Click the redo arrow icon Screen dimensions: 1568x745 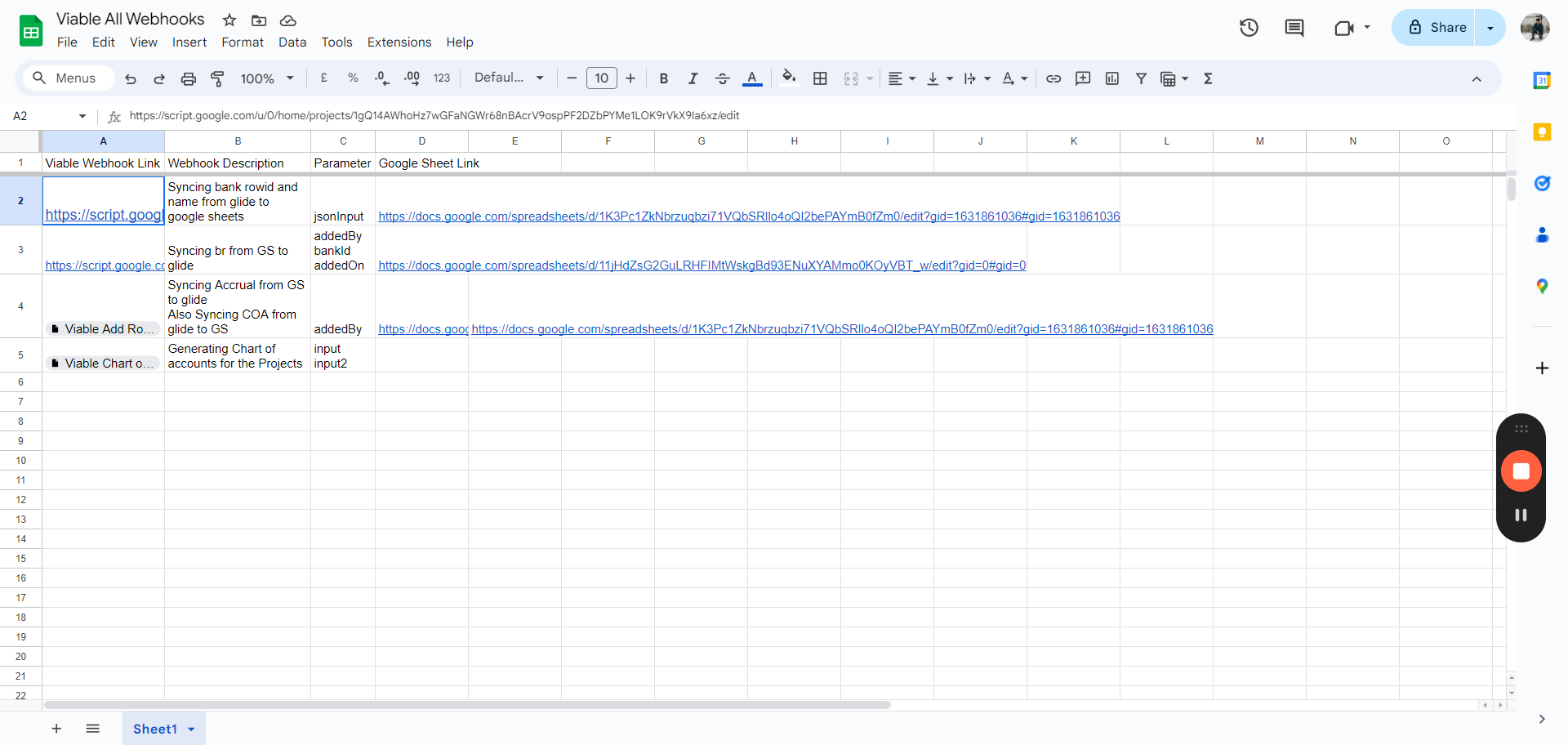pos(159,78)
